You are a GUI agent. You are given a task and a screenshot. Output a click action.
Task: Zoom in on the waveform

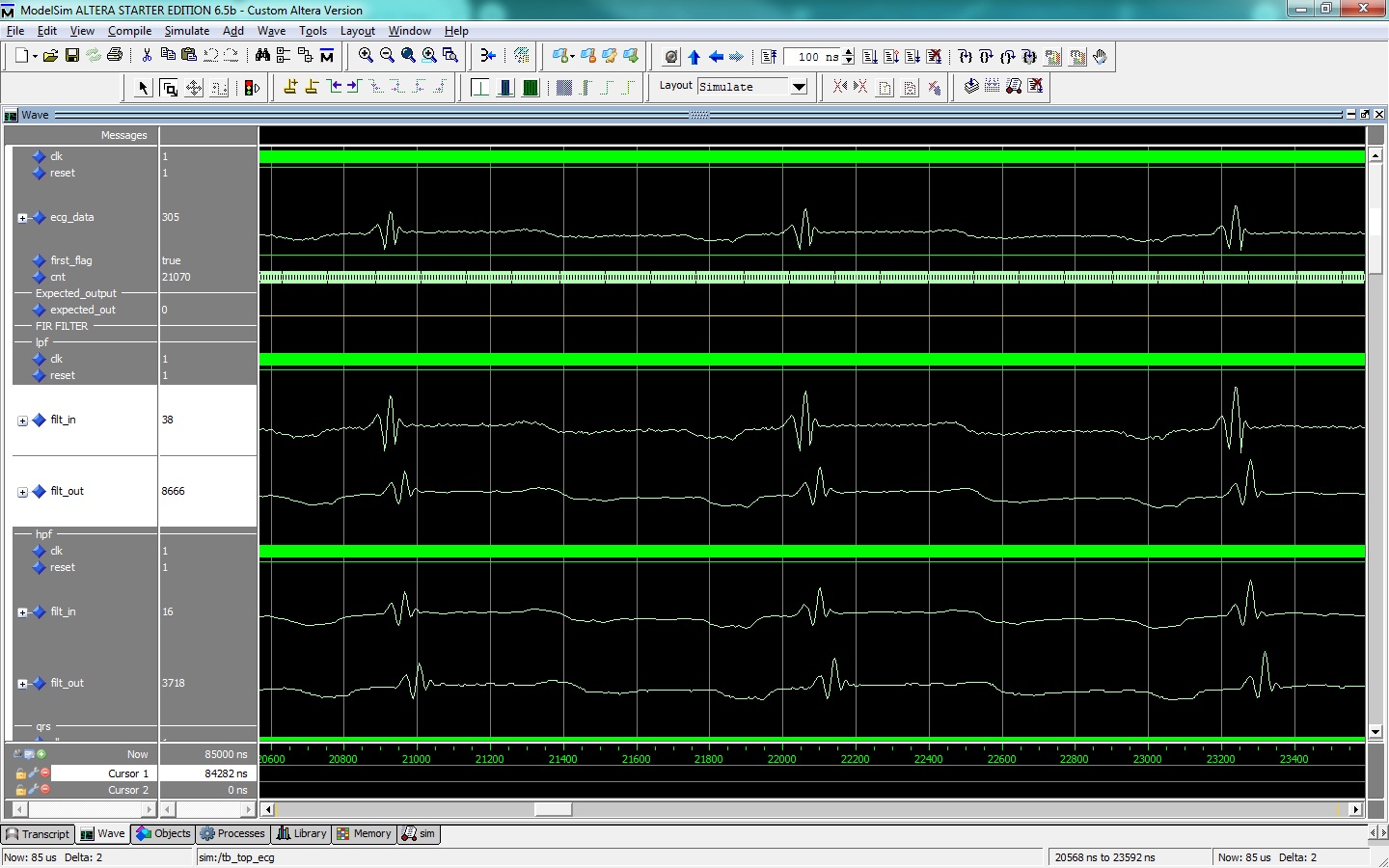[367, 55]
